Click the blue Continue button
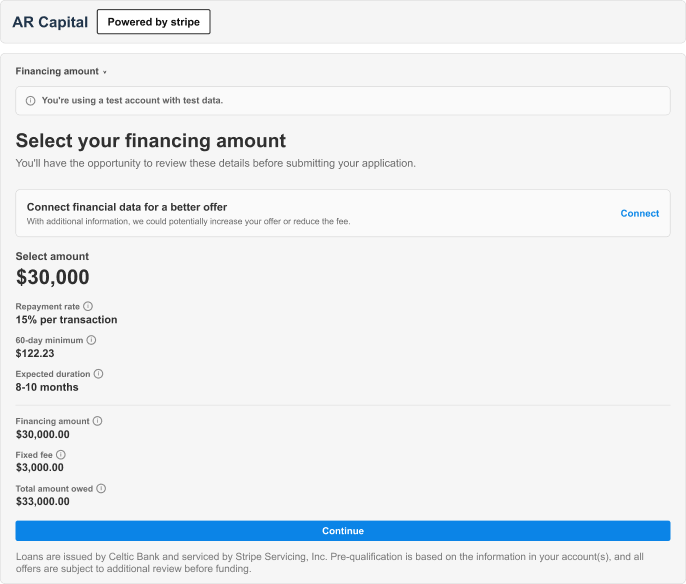 tap(343, 531)
